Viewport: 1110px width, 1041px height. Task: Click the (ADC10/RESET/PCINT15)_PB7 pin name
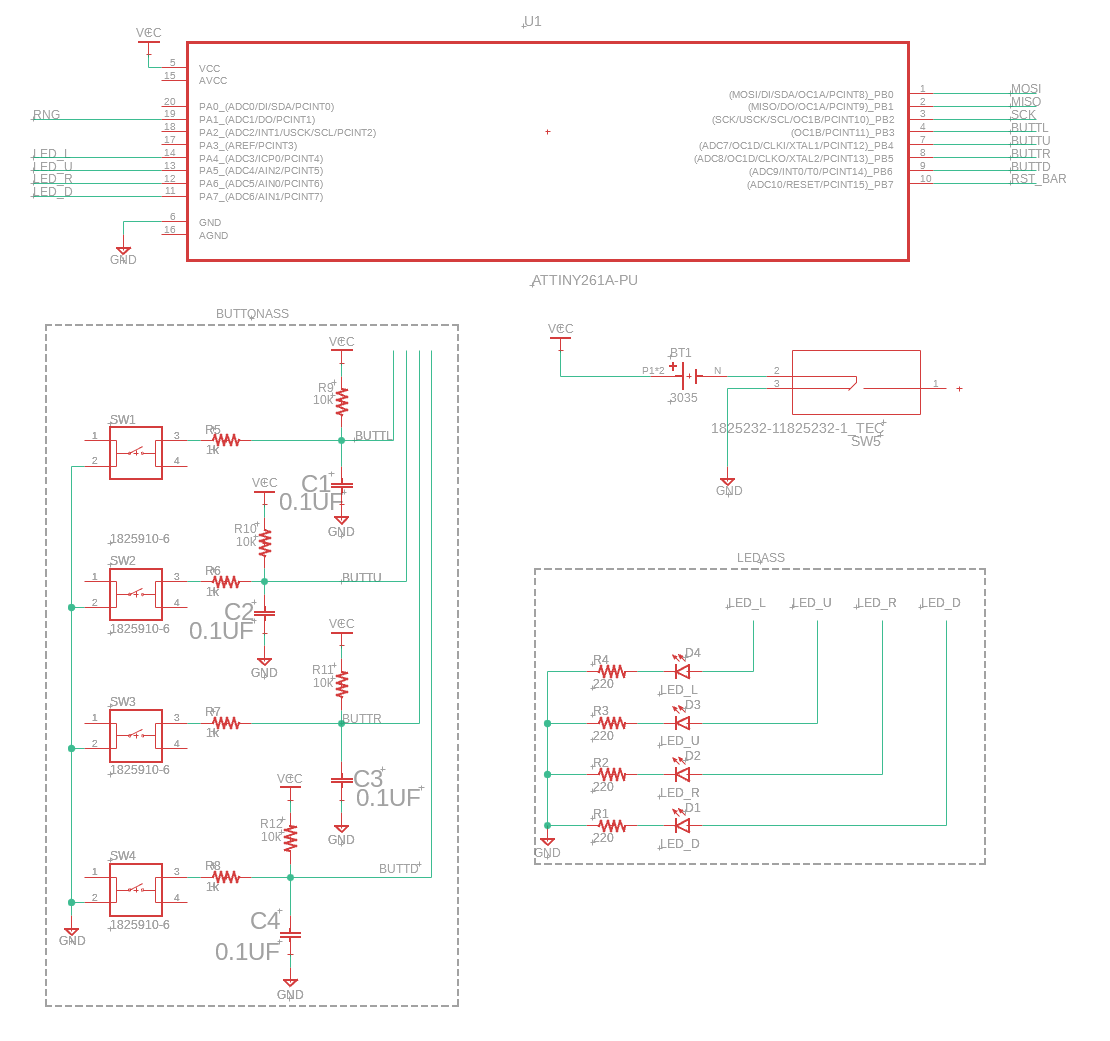(x=820, y=184)
